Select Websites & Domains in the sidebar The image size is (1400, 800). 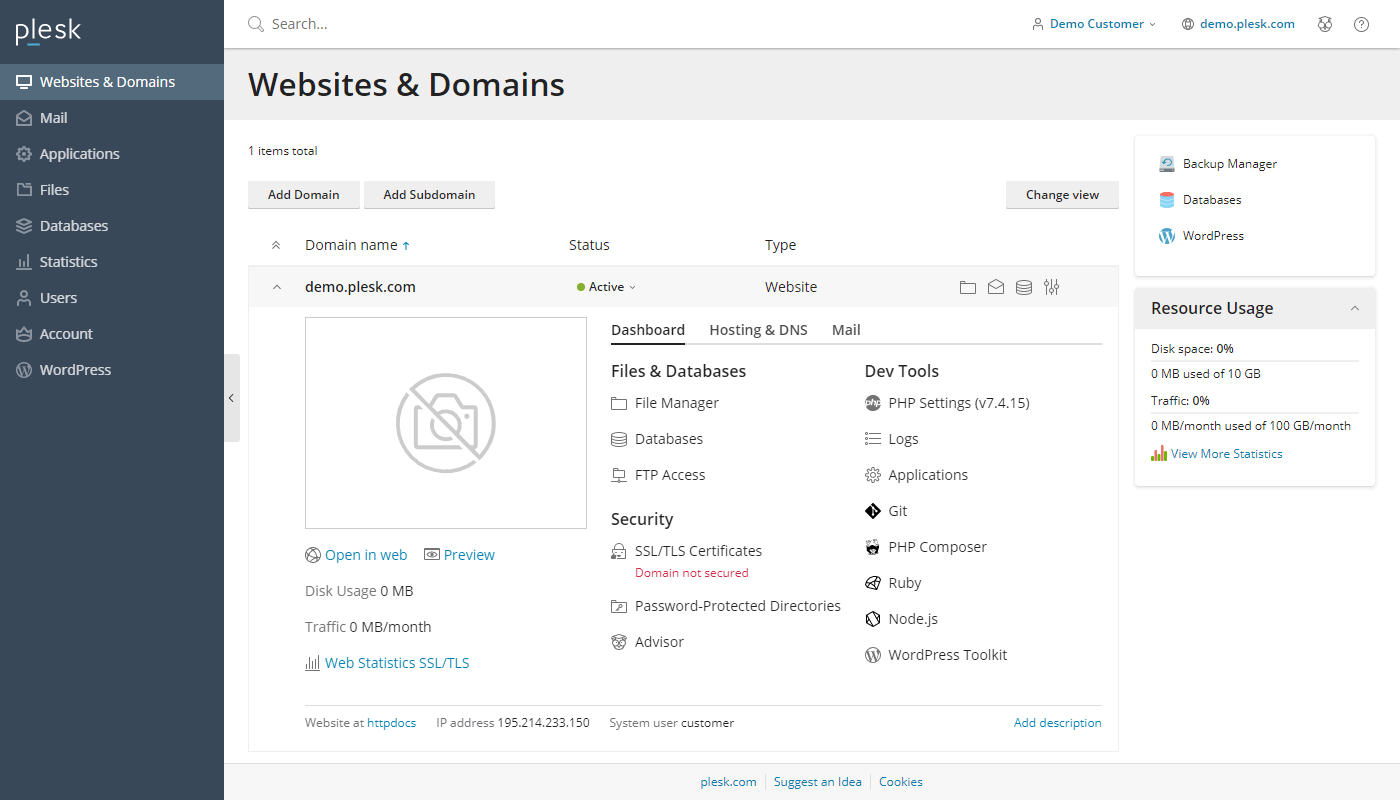[x=112, y=82]
